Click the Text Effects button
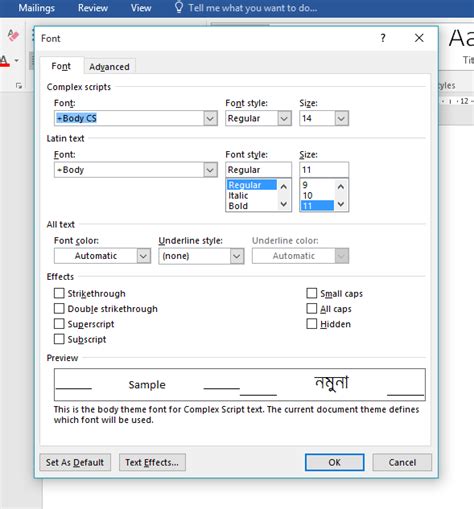474x509 pixels. (152, 462)
